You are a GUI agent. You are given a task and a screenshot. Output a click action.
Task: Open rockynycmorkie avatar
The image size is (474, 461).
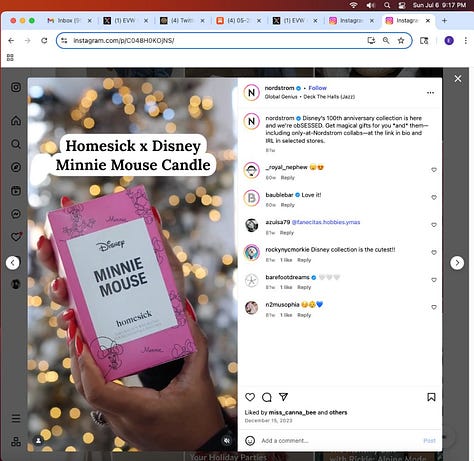coord(252,253)
